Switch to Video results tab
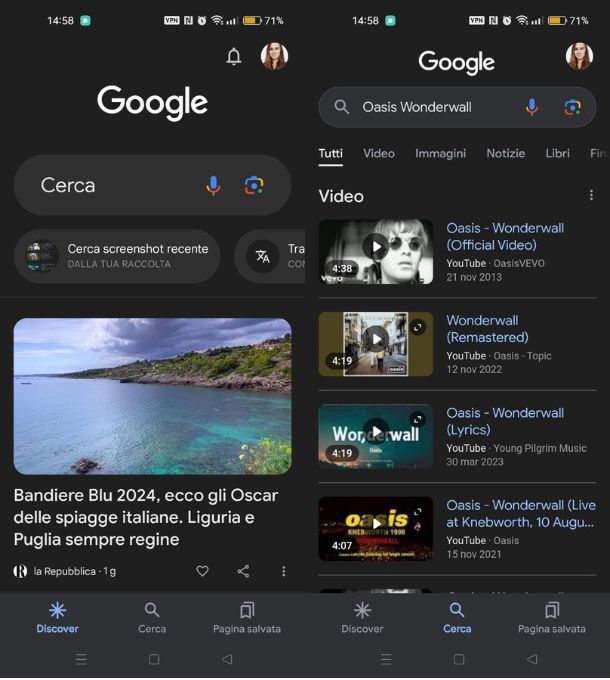This screenshot has width=610, height=680. pos(379,154)
